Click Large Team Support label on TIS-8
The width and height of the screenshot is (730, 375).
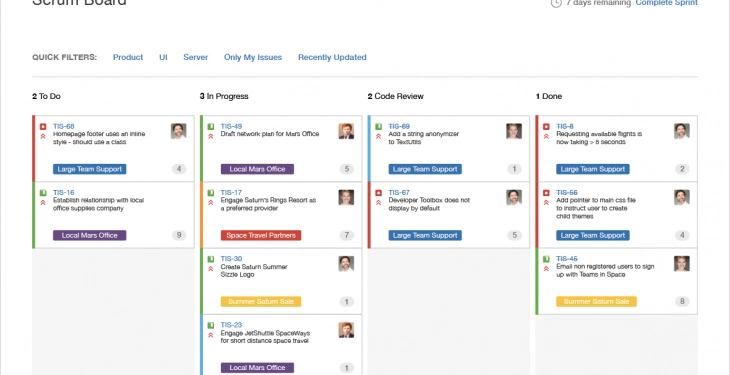[x=593, y=169]
